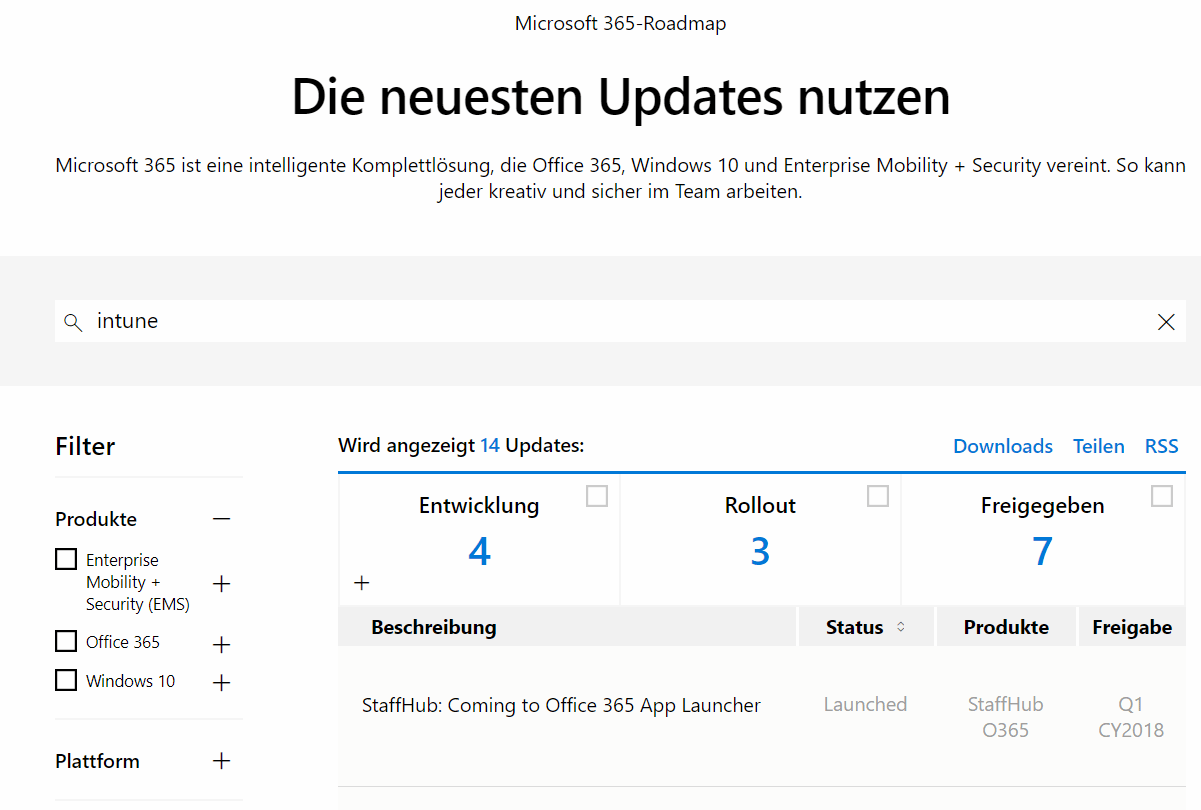Expand the Windows 10 filter options
1201x810 pixels.
coord(221,682)
